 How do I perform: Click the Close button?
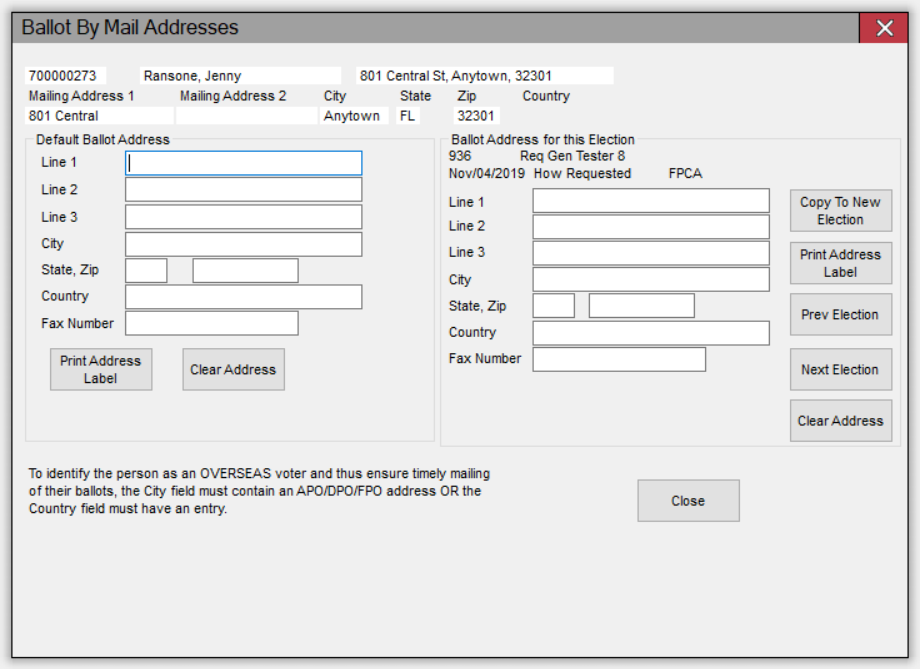tap(688, 501)
